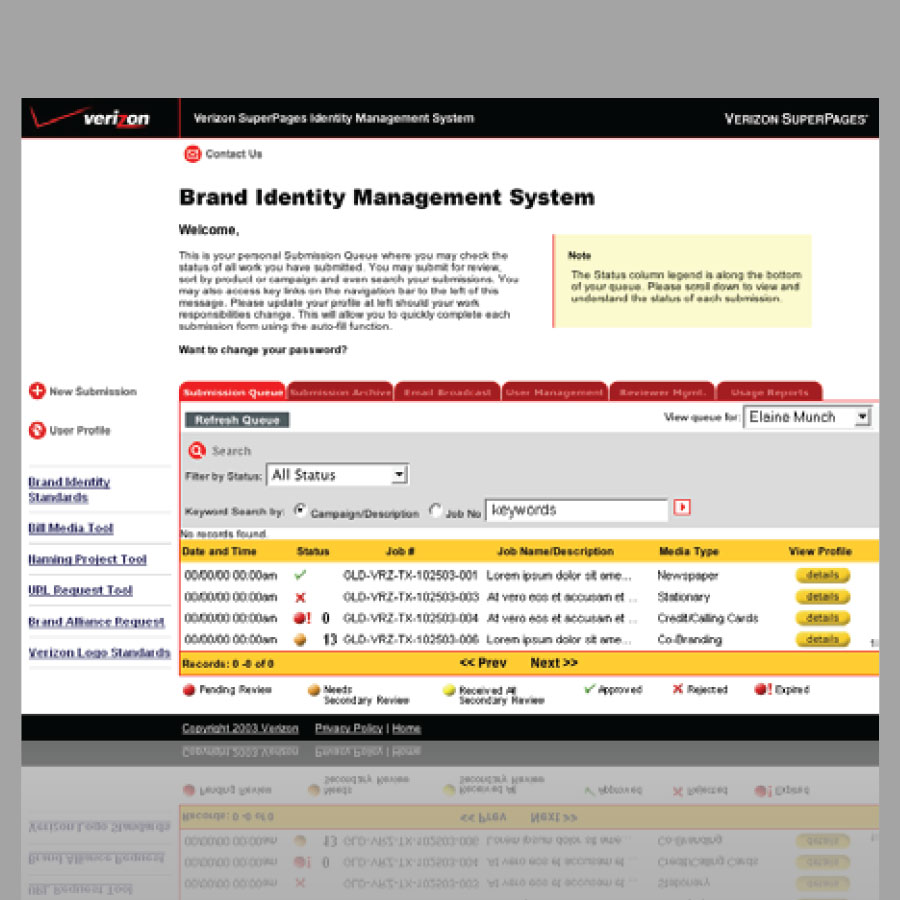Screen dimensions: 900x900
Task: Click details button for Credit/Calling Cards row
Action: point(823,618)
